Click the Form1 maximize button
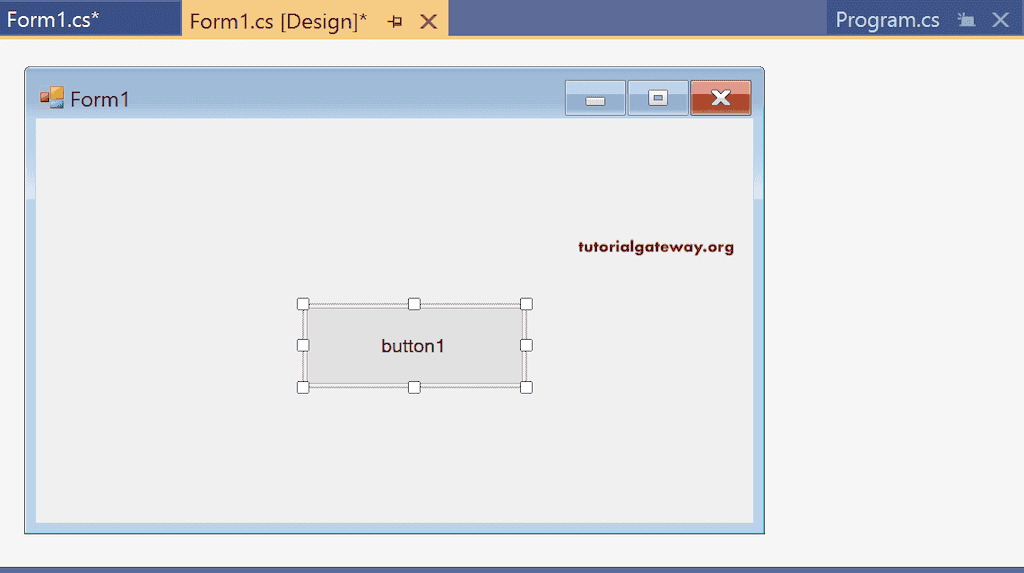Screen dimensions: 1024x573 658,98
